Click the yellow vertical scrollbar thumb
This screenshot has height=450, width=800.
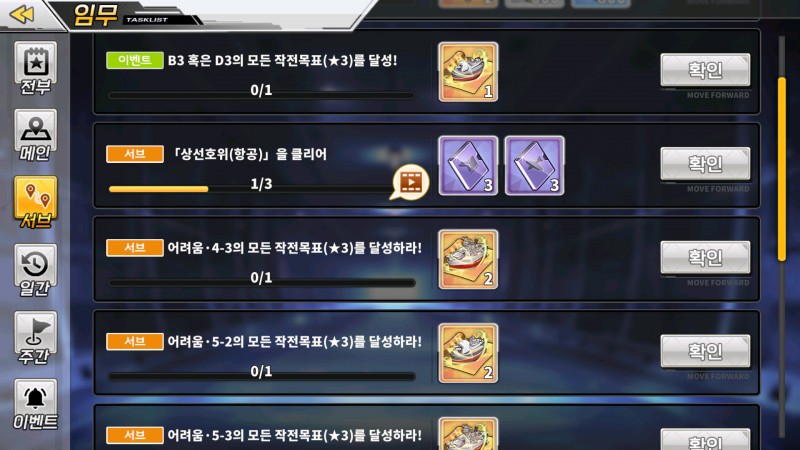[x=782, y=169]
